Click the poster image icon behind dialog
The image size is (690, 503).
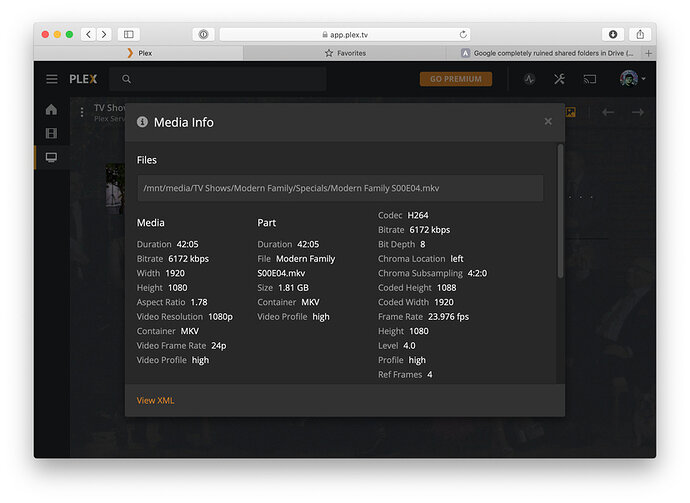(x=571, y=112)
